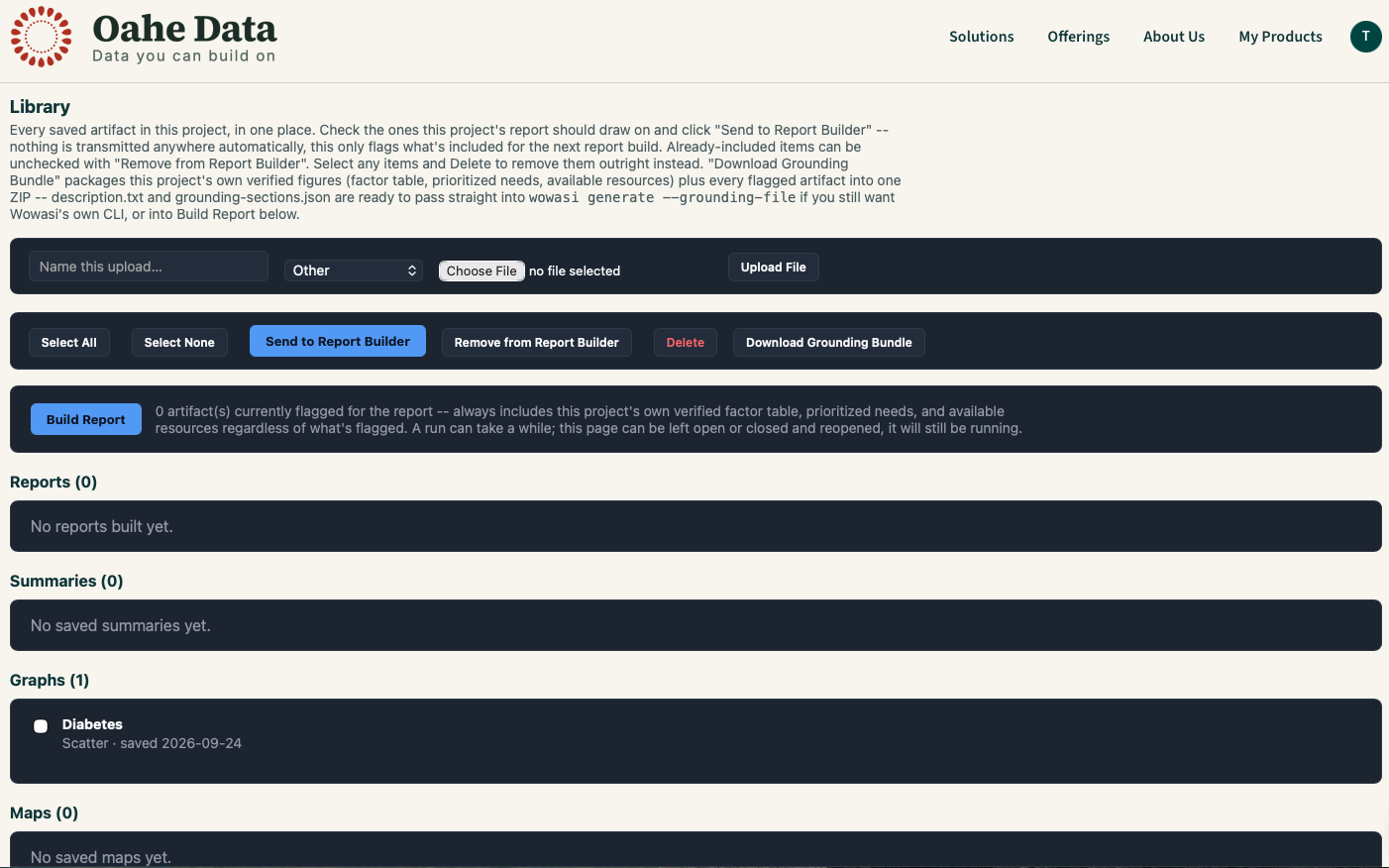This screenshot has height=868, width=1389.
Task: Click the red Delete button
Action: (x=686, y=342)
